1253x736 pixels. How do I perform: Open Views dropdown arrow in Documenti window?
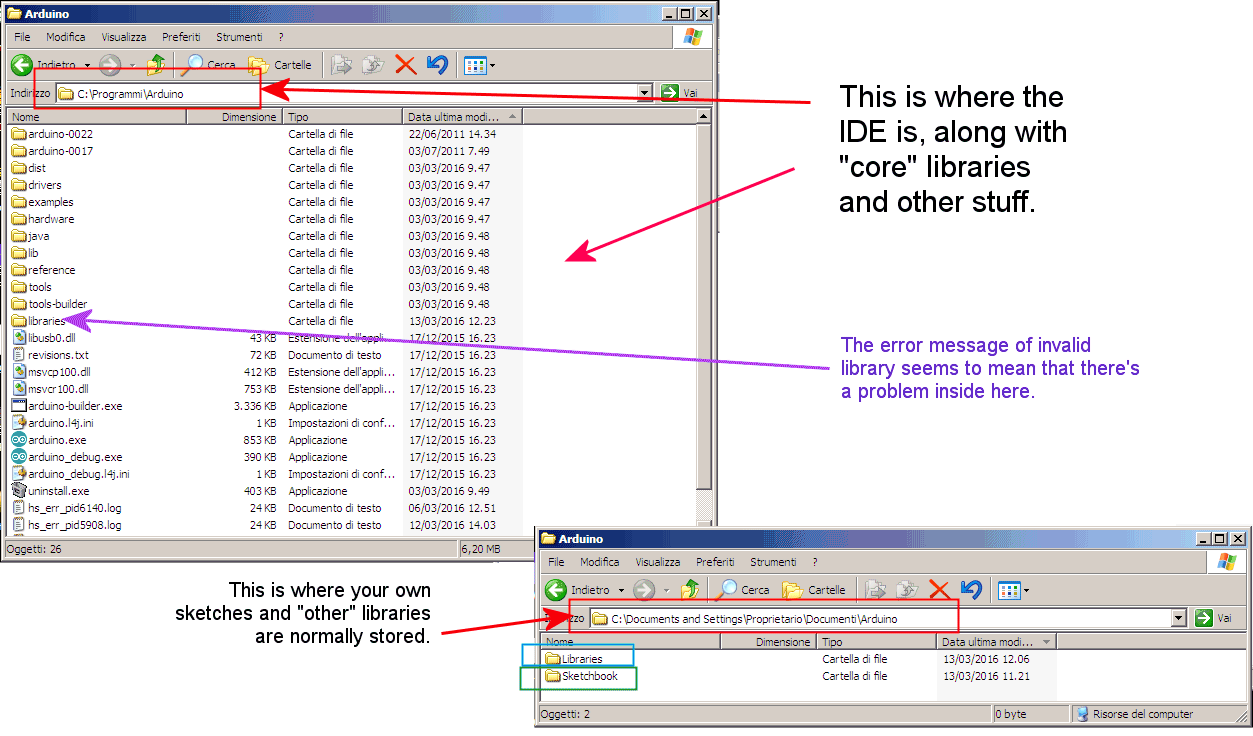tap(1026, 591)
